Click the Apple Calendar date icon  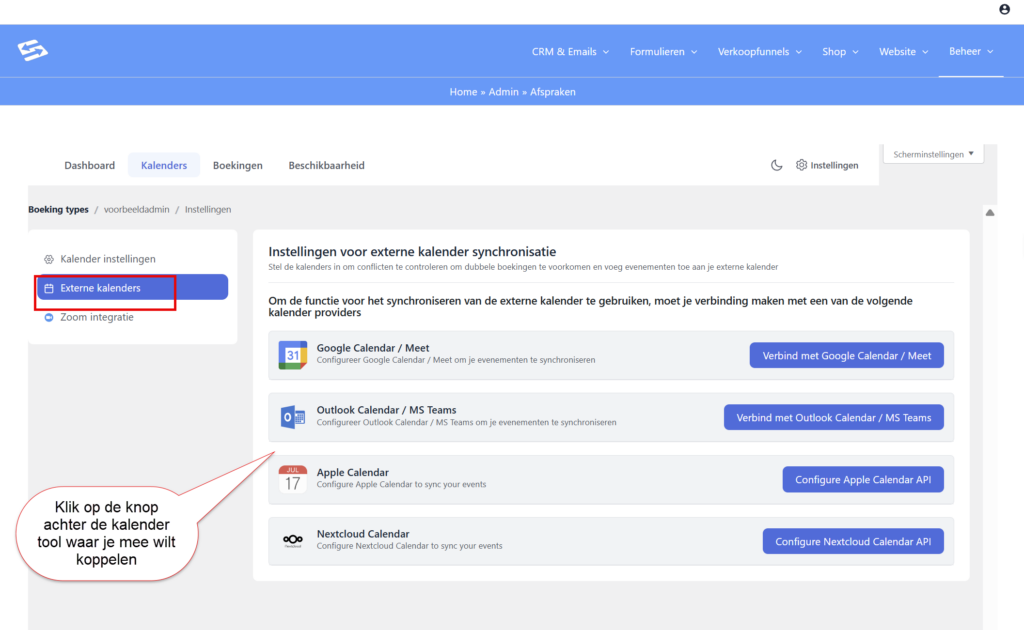click(x=292, y=479)
